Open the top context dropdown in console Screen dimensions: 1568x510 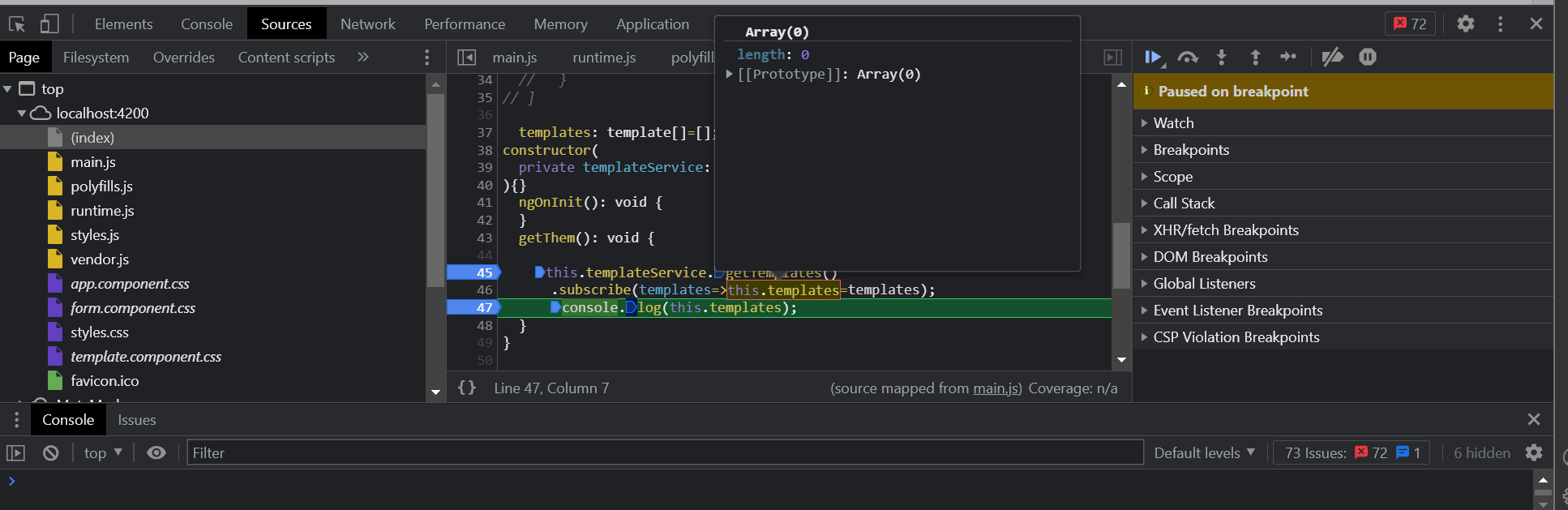tap(103, 452)
